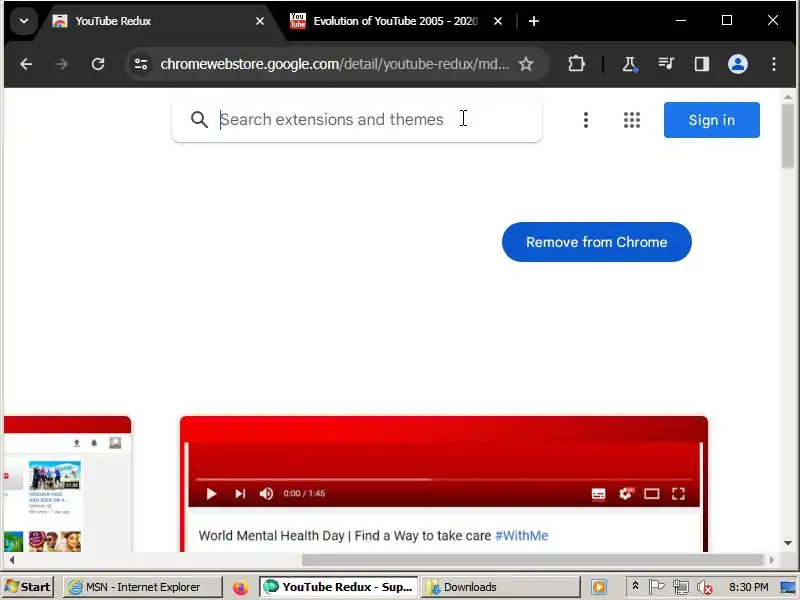Click the video progress bar in preview
This screenshot has height=600, width=800.
coord(443,480)
